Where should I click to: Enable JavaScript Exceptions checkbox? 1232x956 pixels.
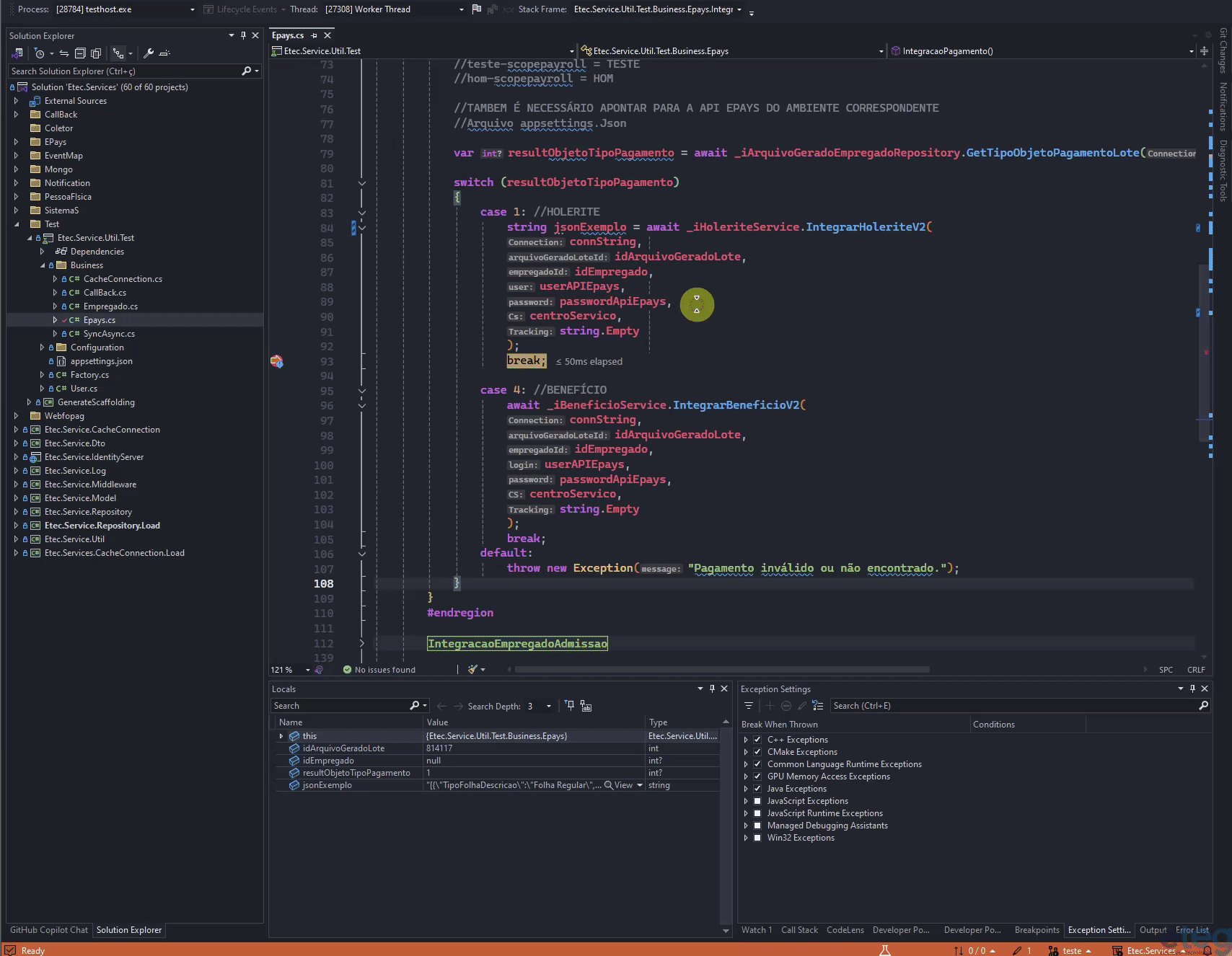(757, 801)
